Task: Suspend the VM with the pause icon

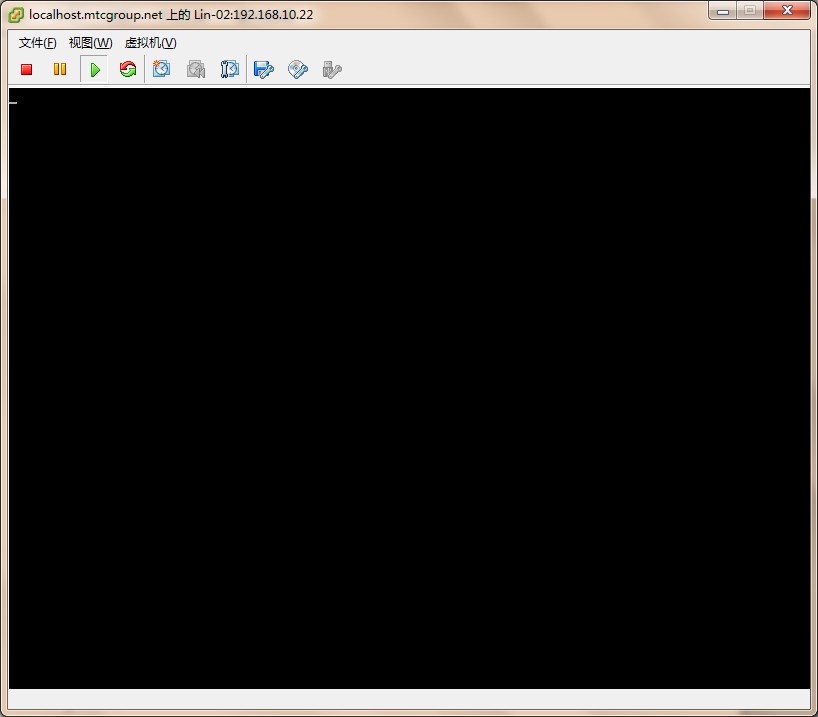Action: [60, 69]
